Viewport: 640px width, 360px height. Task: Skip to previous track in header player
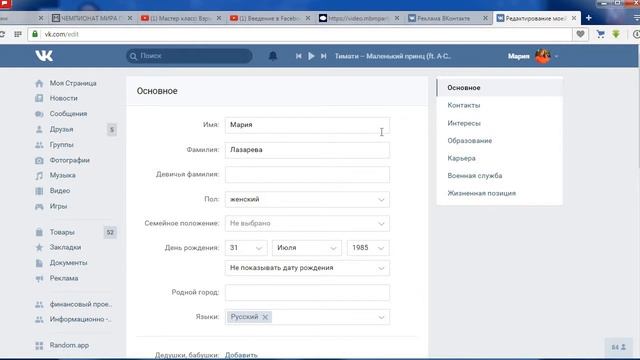pyautogui.click(x=299, y=56)
